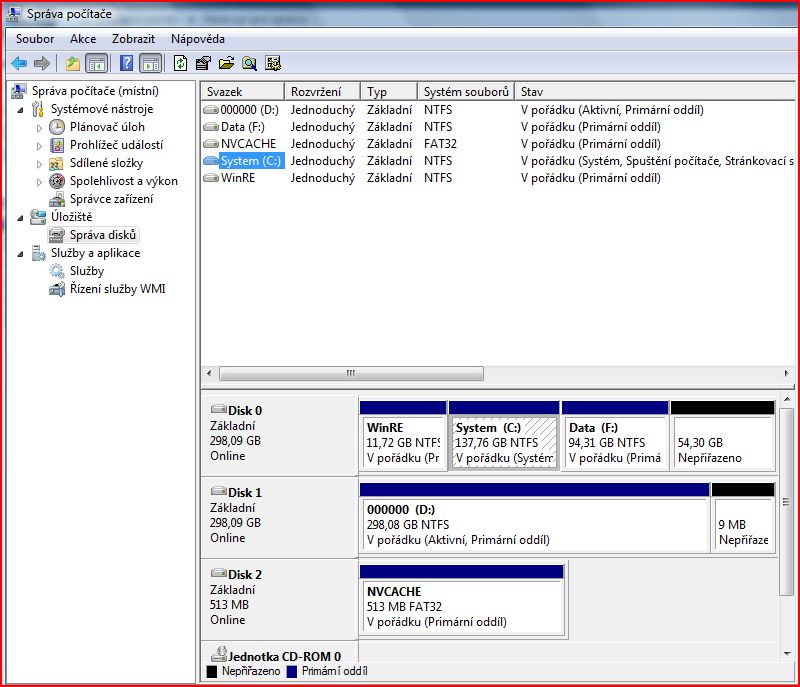The image size is (800, 687).
Task: Open the Zobrazit menu
Action: [133, 38]
